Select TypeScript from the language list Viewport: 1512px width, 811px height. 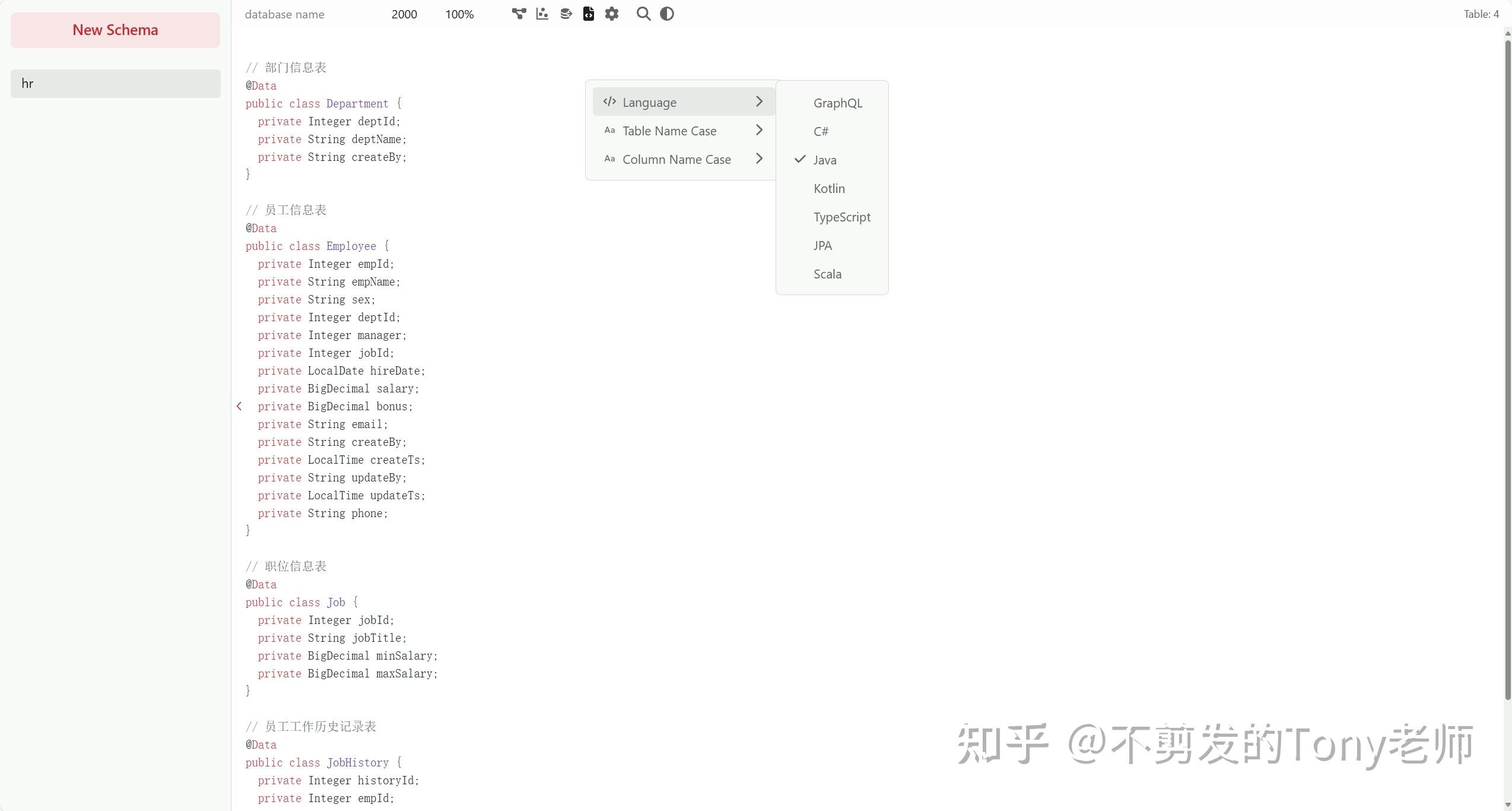(x=841, y=217)
